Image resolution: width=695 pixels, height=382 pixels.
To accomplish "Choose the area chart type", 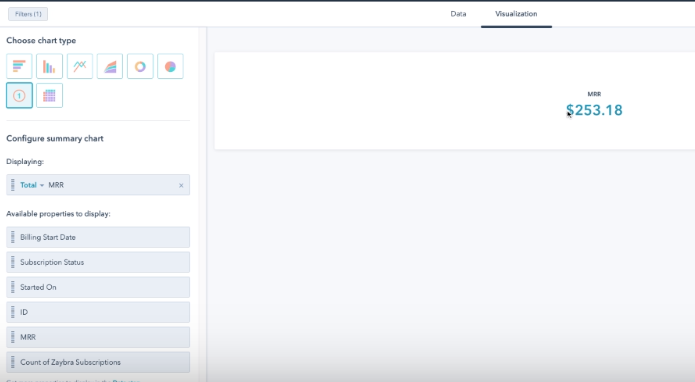I will 110,66.
